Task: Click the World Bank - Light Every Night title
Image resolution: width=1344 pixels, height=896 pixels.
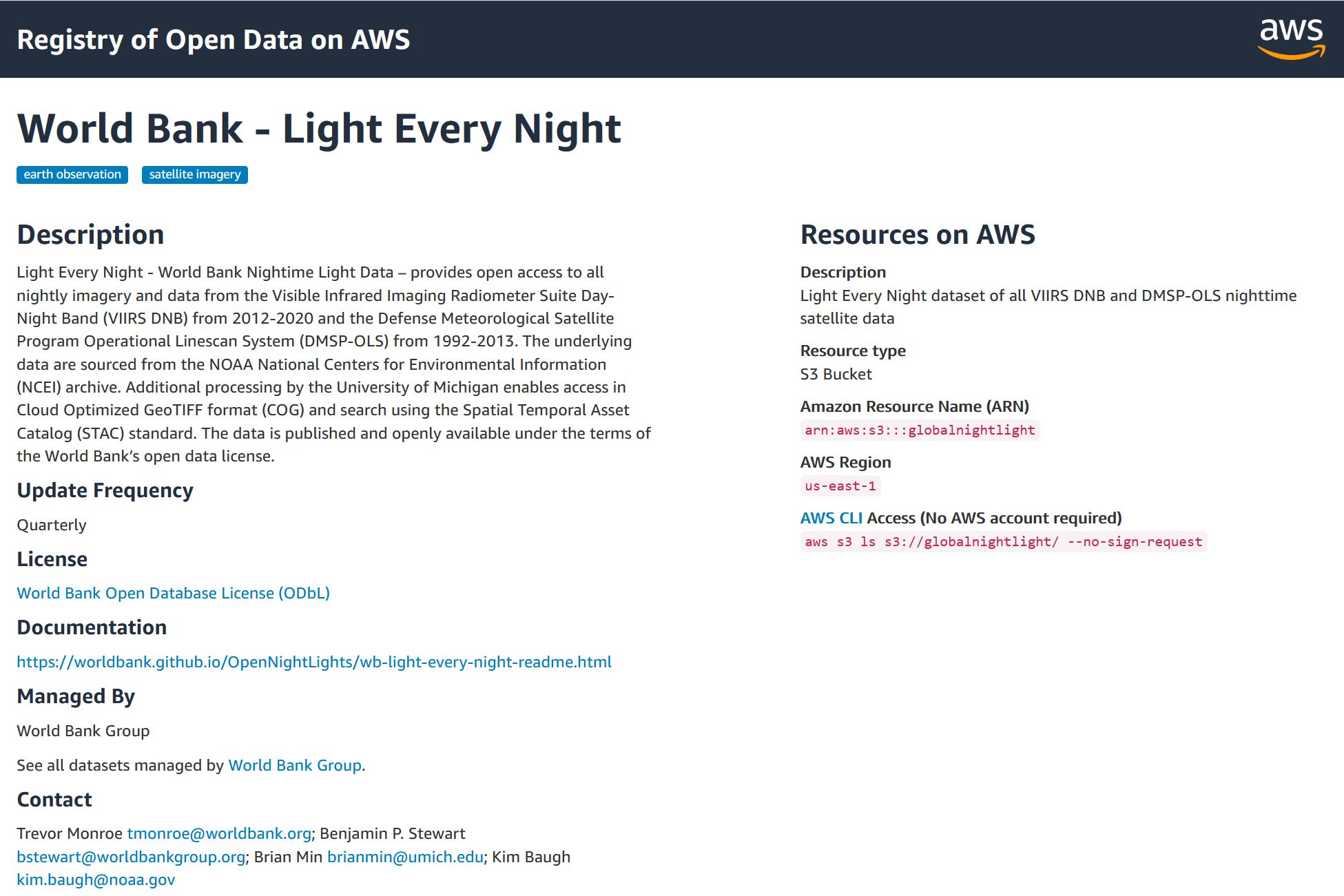Action: tap(318, 129)
